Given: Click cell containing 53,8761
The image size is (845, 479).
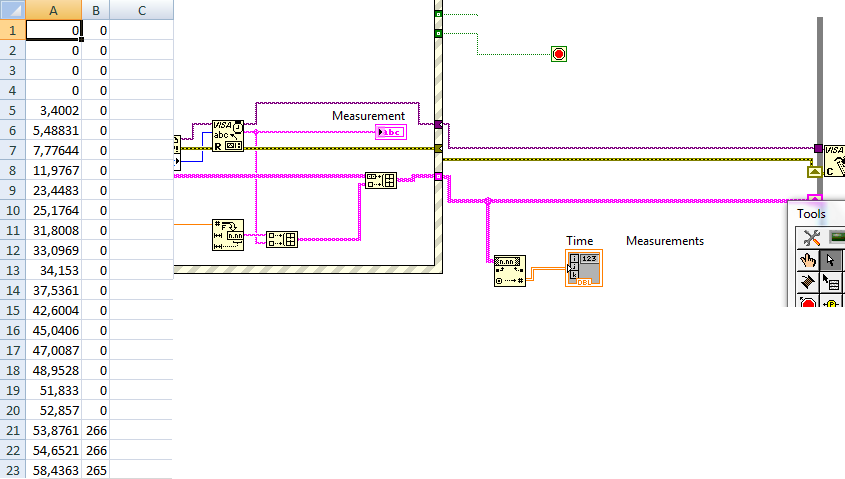Looking at the screenshot, I should coord(53,430).
